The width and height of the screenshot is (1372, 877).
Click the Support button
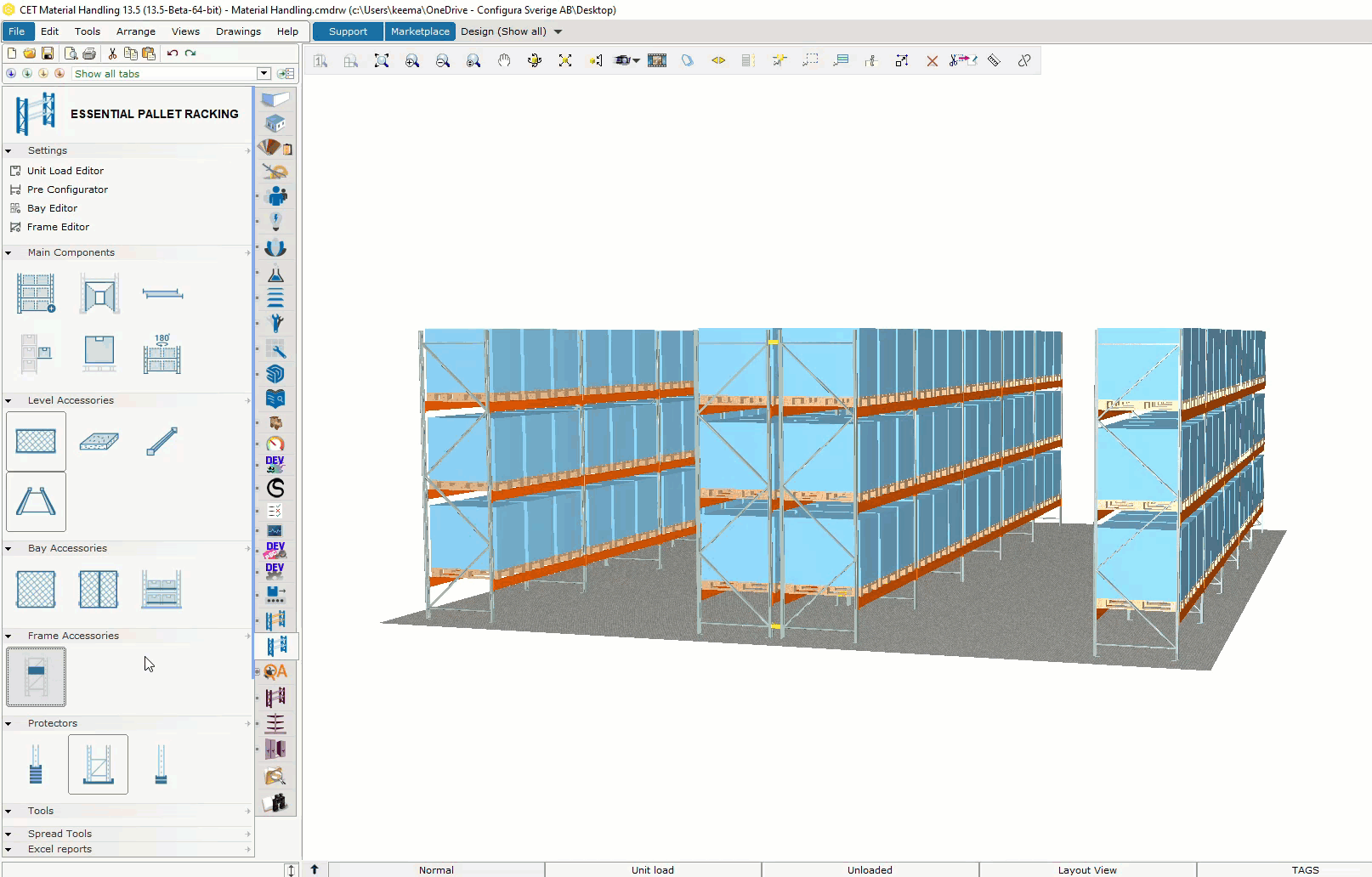pyautogui.click(x=348, y=31)
